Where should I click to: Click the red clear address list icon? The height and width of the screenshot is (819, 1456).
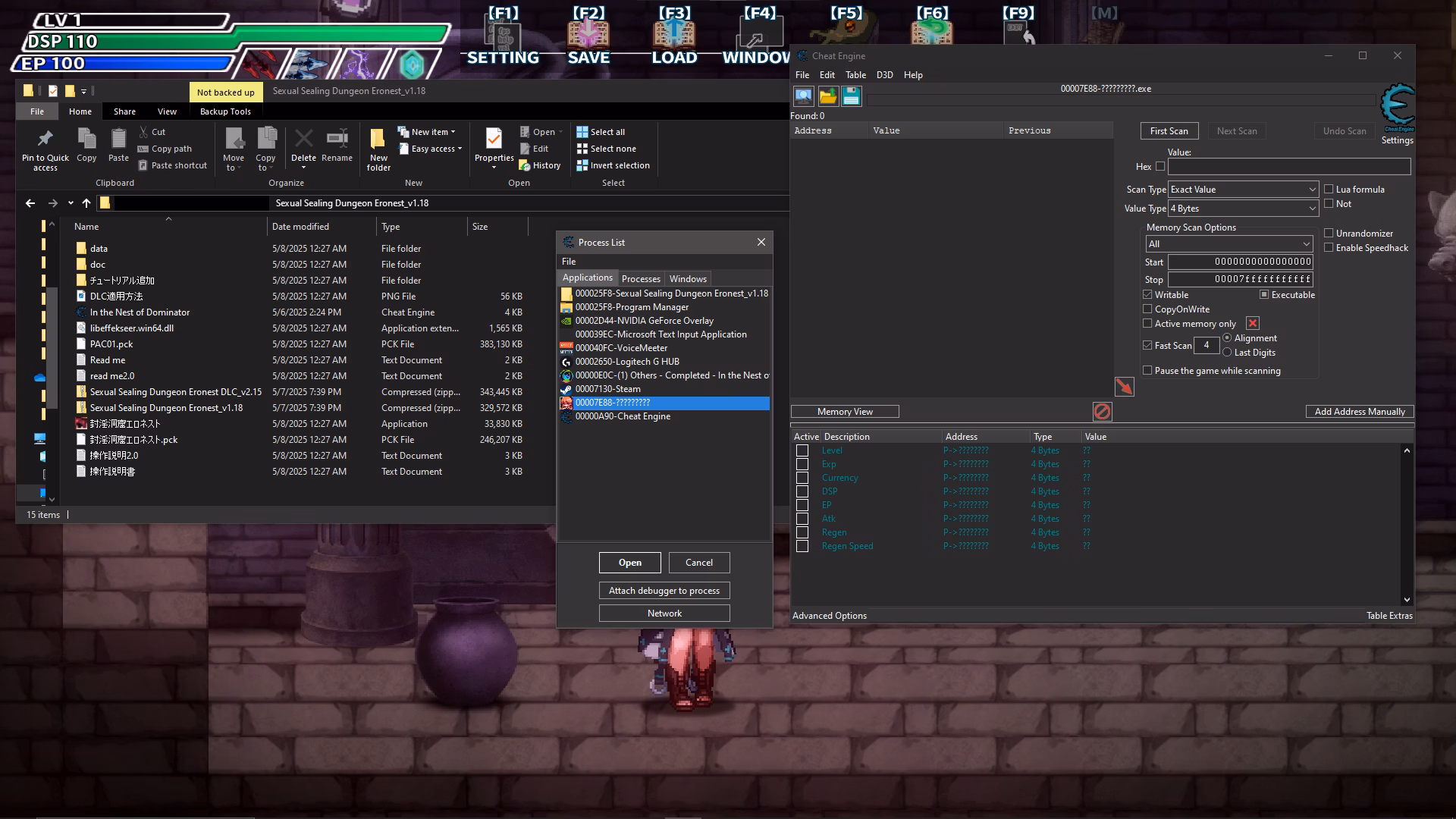point(1102,411)
